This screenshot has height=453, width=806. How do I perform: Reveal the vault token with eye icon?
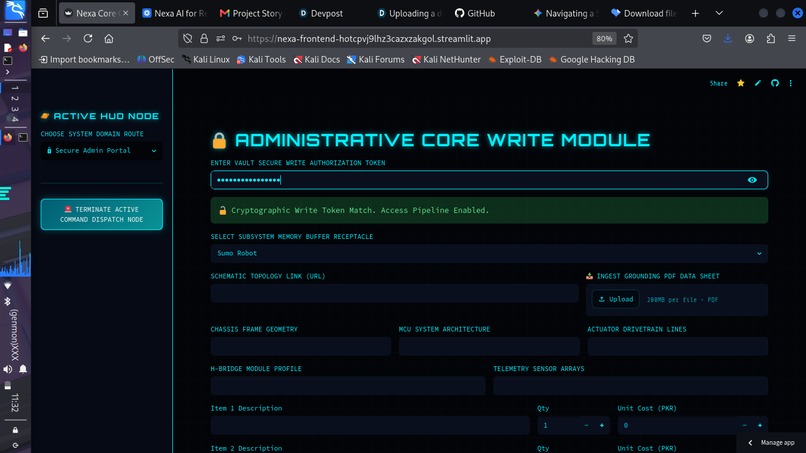752,180
